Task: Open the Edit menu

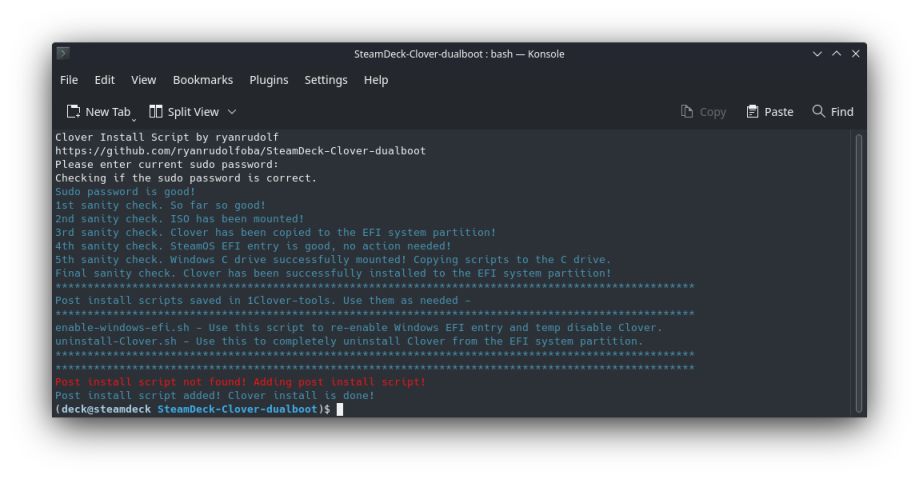Action: point(105,80)
